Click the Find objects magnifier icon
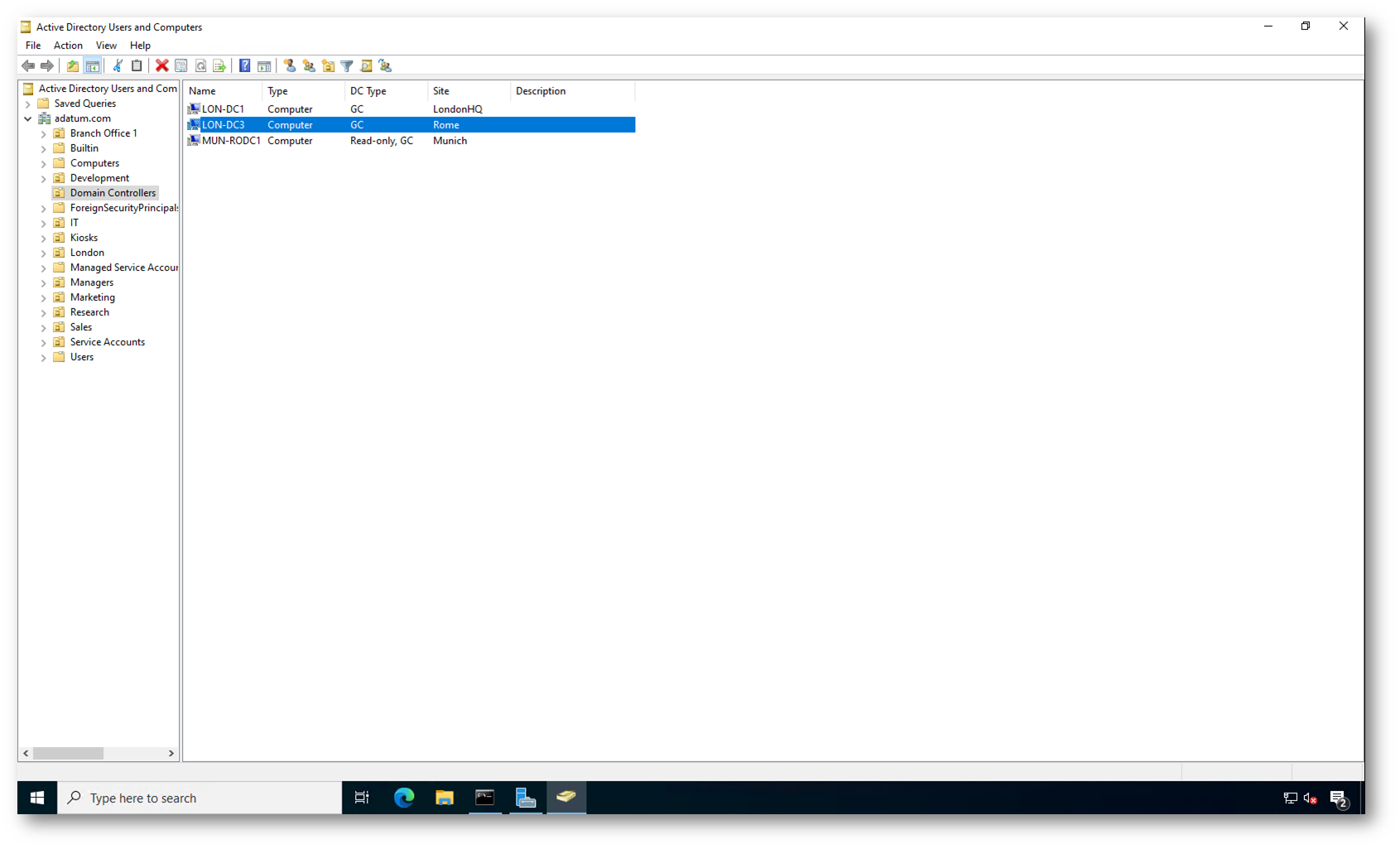Viewport: 1400px width, 849px height. tap(367, 66)
